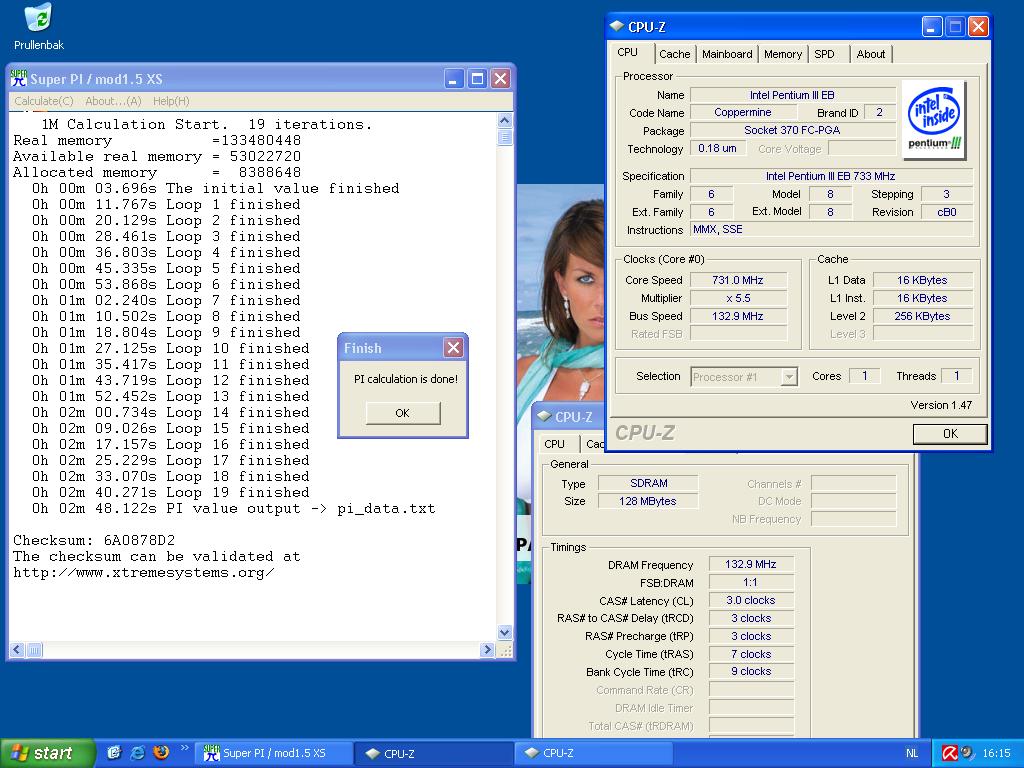
Task: Click the Cycle Time 7 clocks field
Action: click(x=751, y=654)
